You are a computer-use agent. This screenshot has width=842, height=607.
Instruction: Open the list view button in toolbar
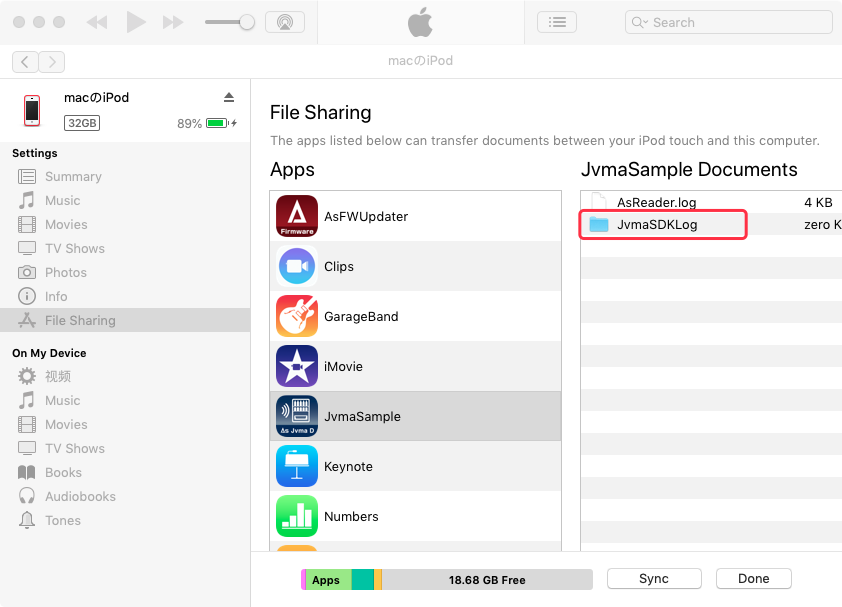(x=557, y=22)
